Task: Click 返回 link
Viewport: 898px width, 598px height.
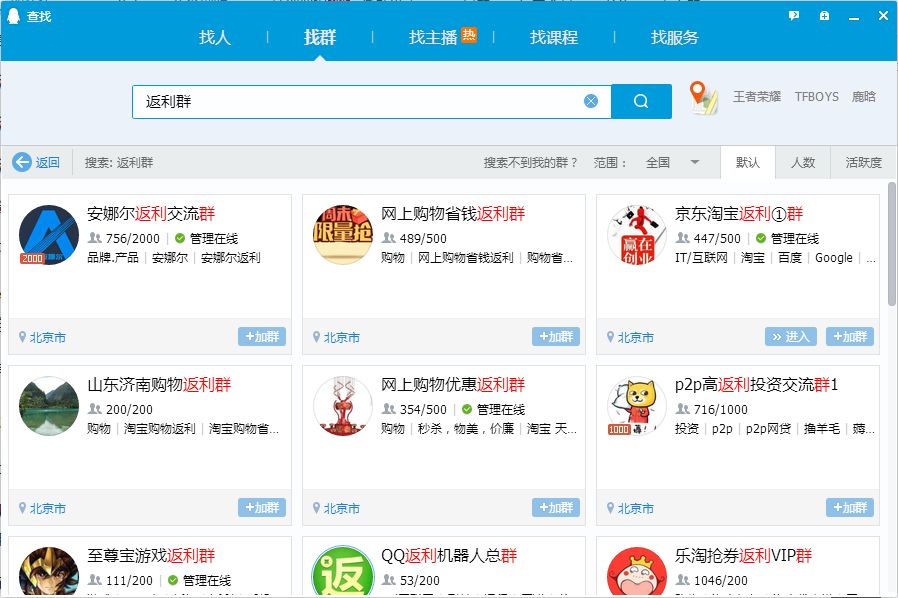Action: (x=48, y=163)
